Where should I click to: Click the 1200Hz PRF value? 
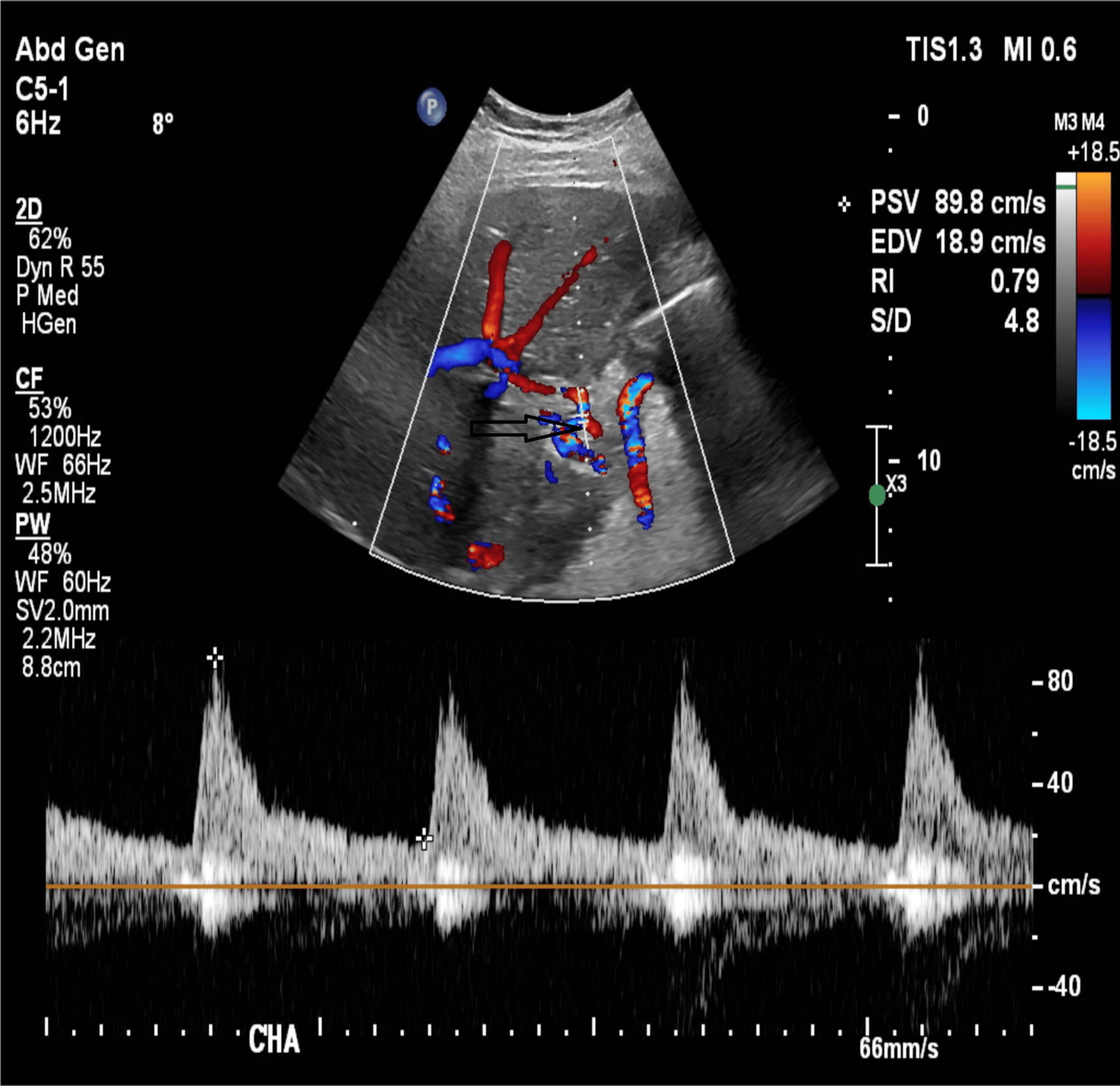65,437
